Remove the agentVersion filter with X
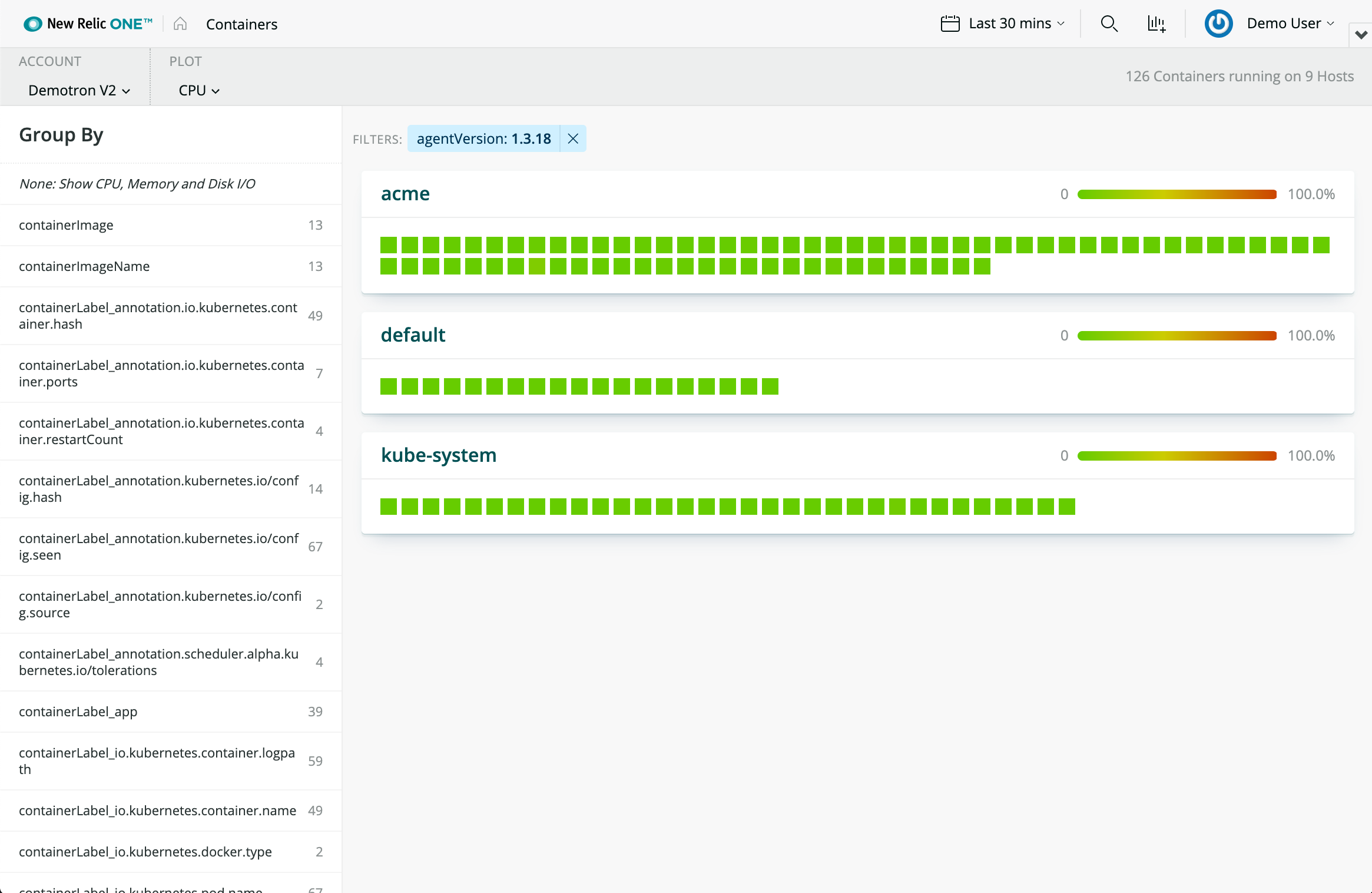The width and height of the screenshot is (1372, 893). [x=573, y=138]
